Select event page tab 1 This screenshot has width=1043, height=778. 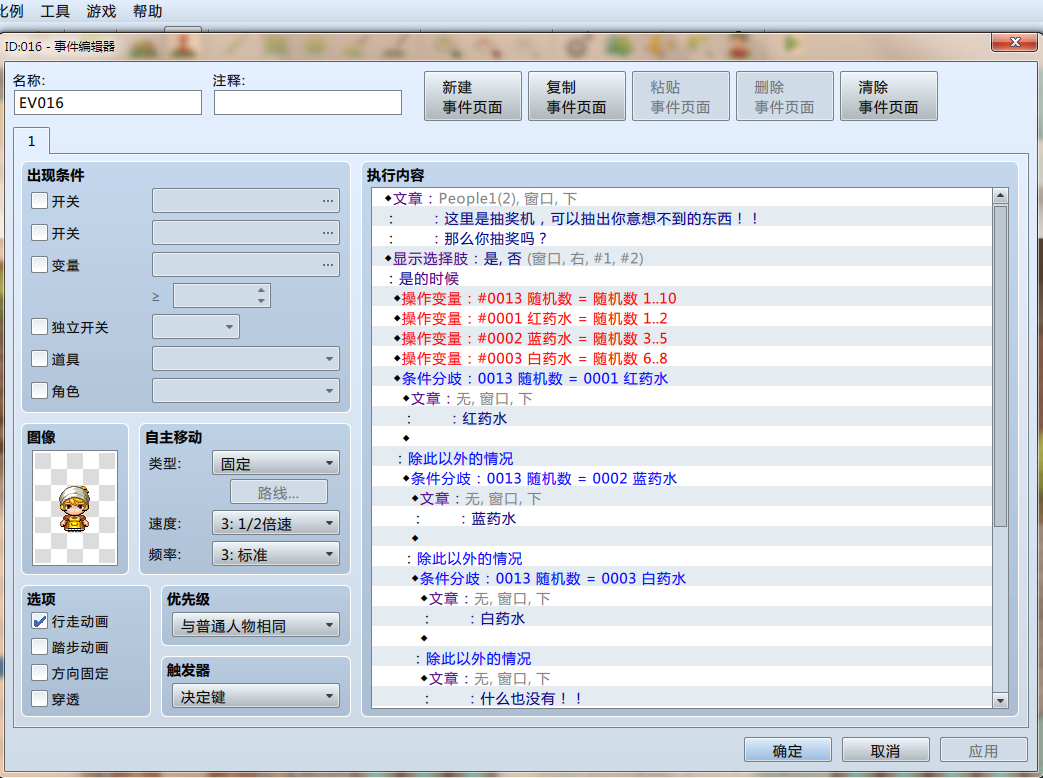click(x=31, y=141)
